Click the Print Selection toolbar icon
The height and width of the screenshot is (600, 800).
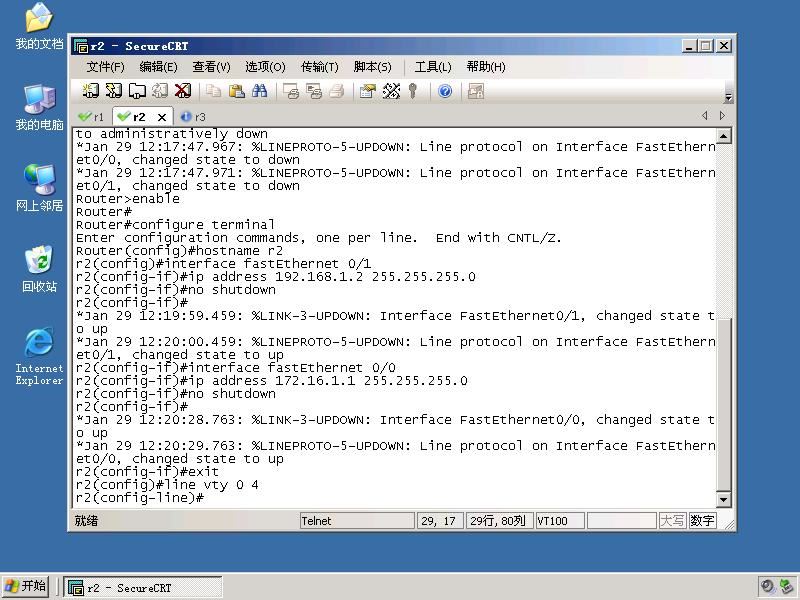(314, 91)
